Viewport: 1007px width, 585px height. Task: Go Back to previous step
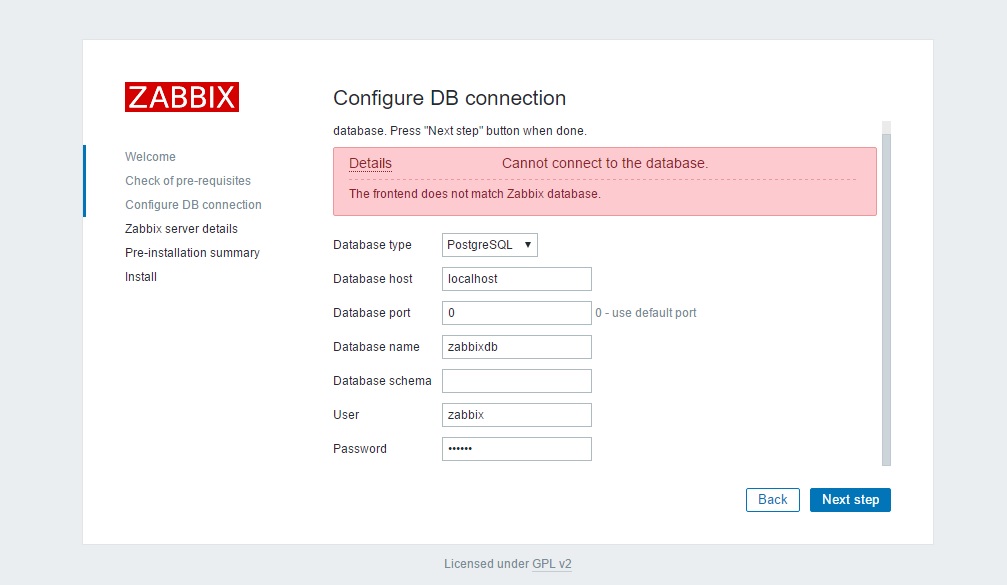click(772, 500)
